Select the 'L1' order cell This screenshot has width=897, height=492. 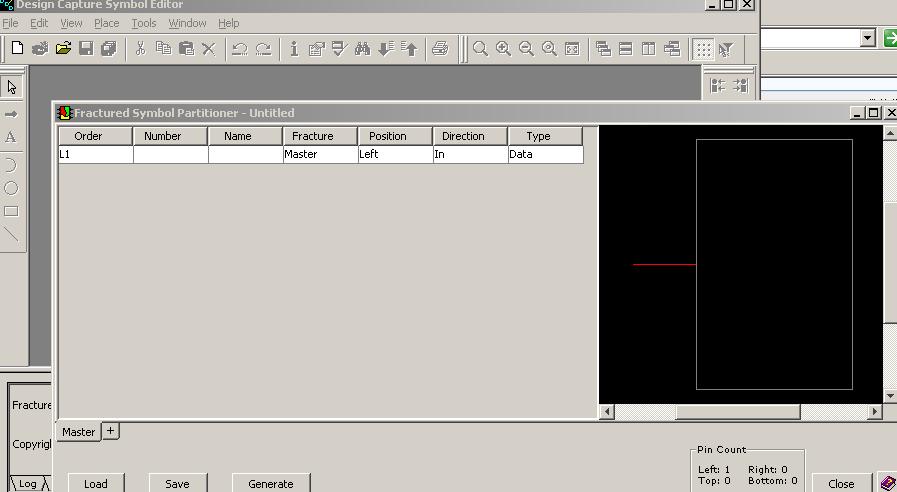96,154
